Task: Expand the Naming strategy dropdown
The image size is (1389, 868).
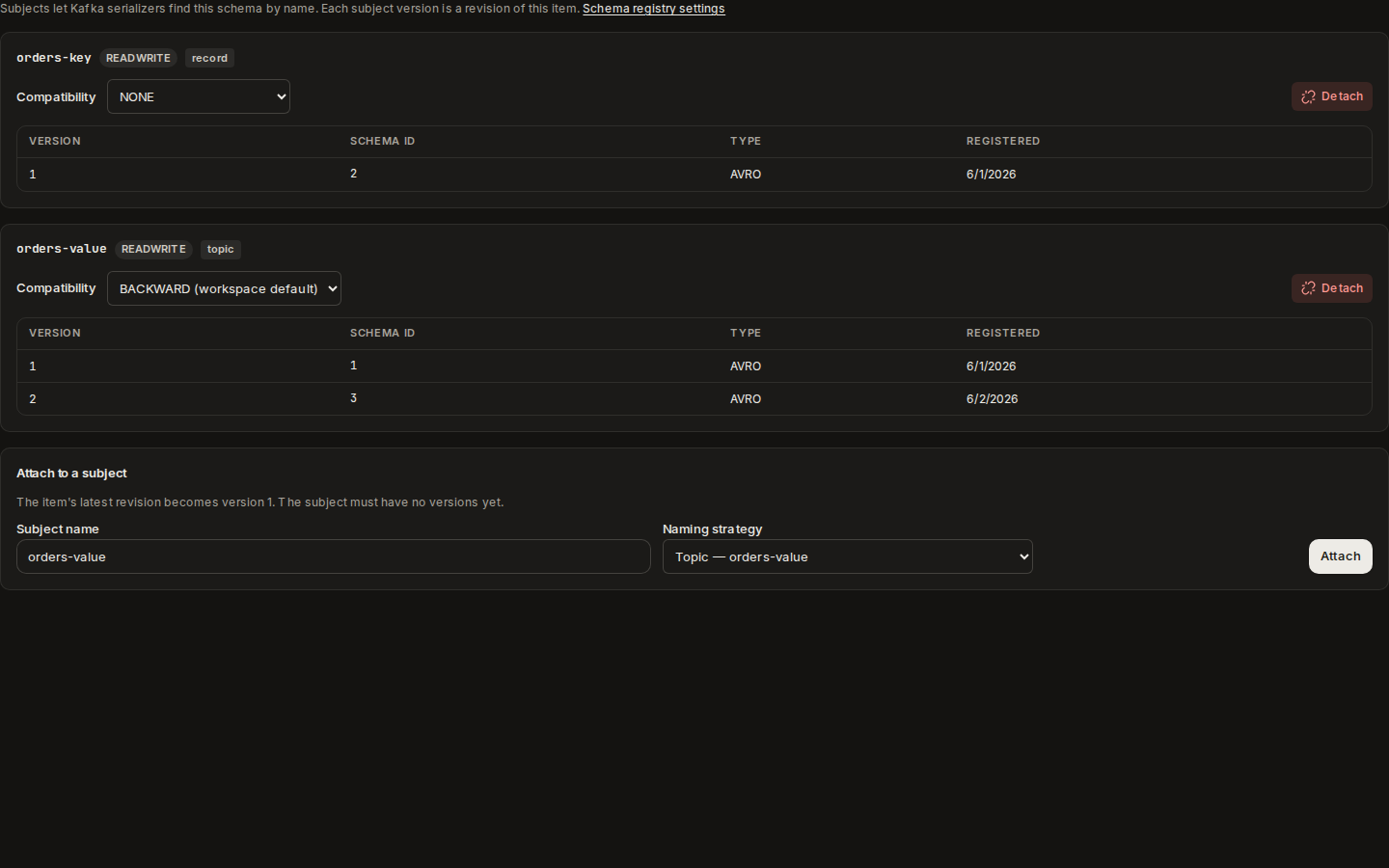Action: (x=848, y=556)
